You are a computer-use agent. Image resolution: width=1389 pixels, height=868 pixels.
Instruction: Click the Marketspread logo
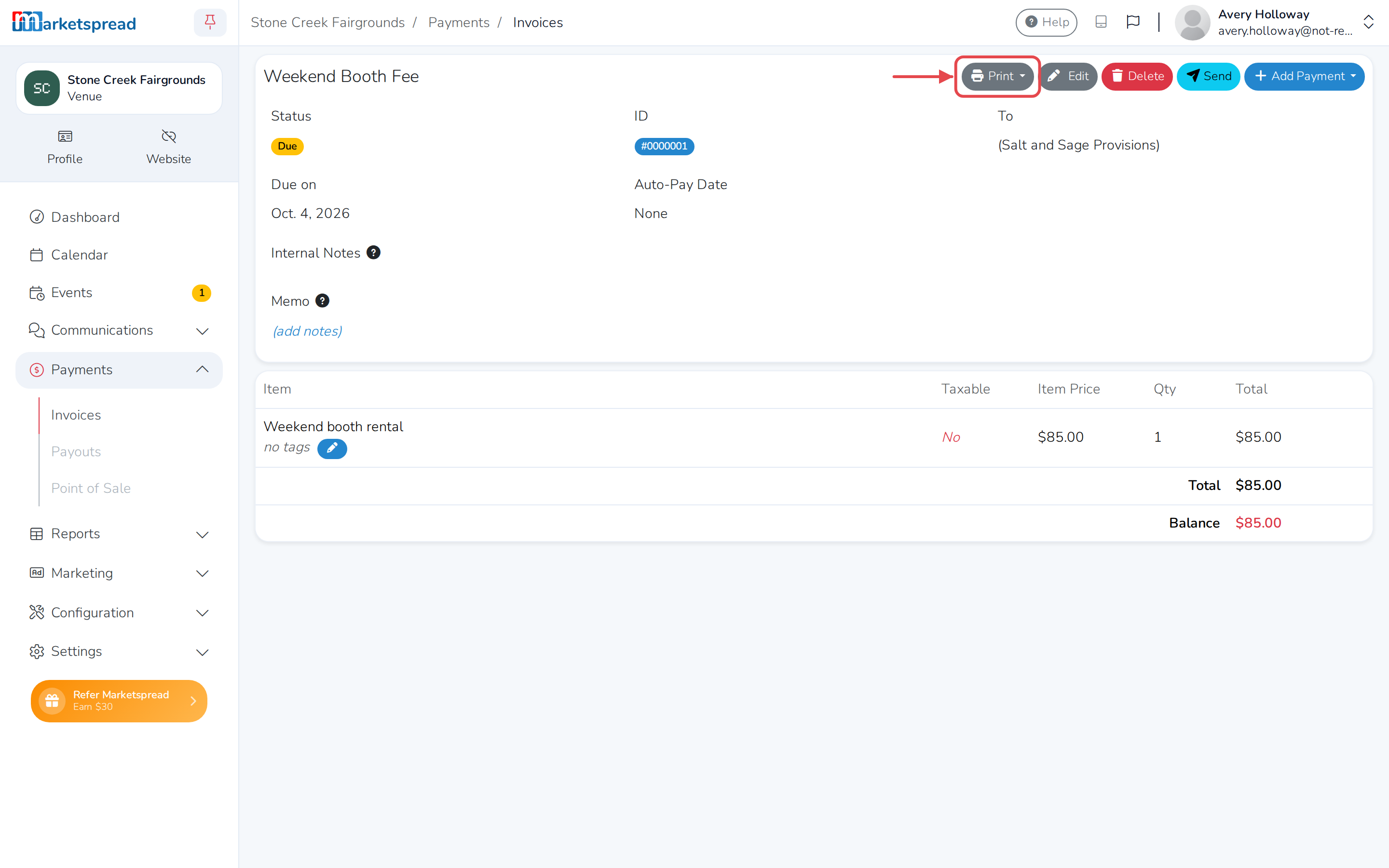(x=74, y=22)
